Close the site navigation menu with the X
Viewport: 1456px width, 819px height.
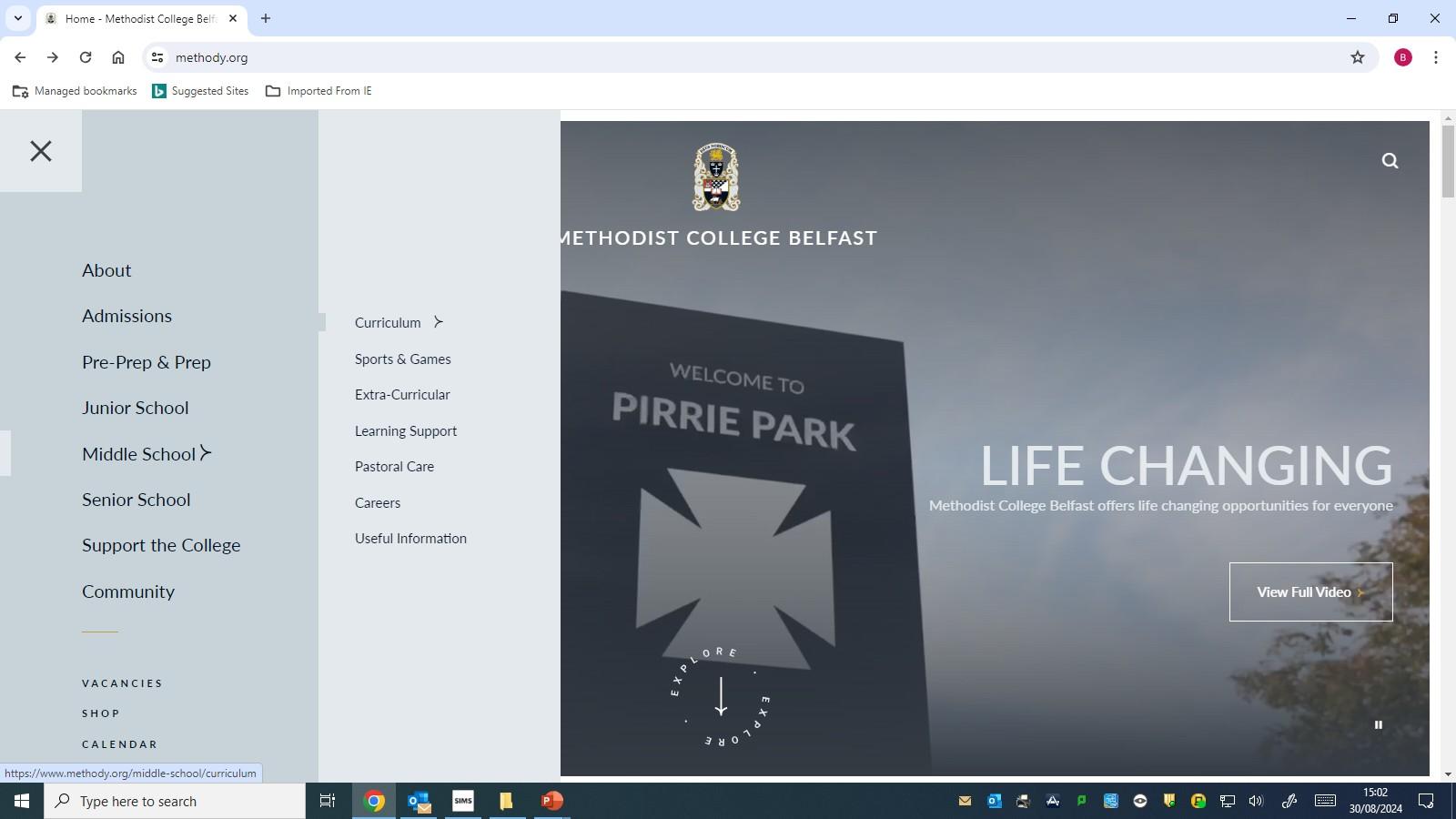coord(41,151)
